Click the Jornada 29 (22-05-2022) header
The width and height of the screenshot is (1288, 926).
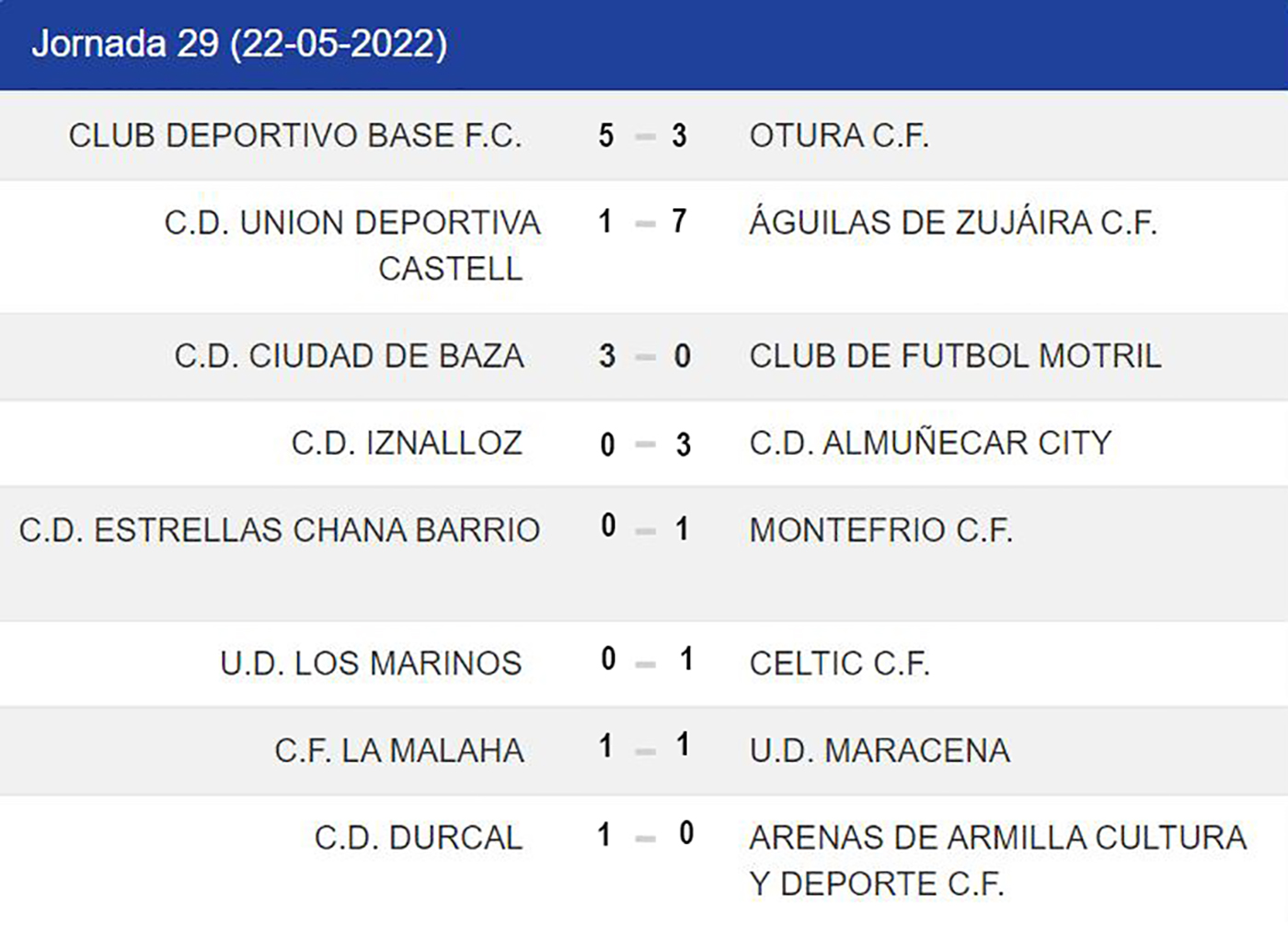tap(239, 44)
